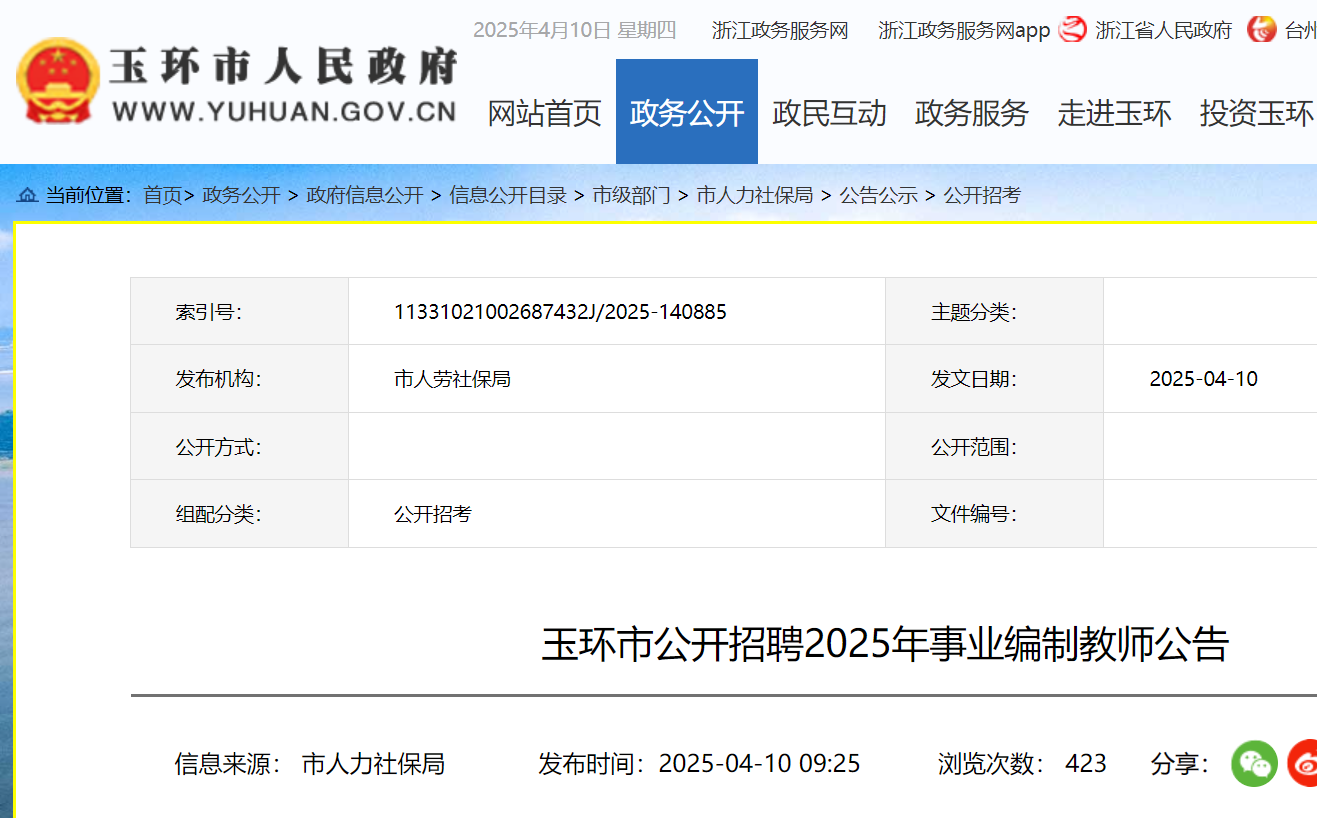Viewport: 1317px width, 818px height.
Task: Open 走进玉环 navigation tab
Action: [x=1114, y=113]
